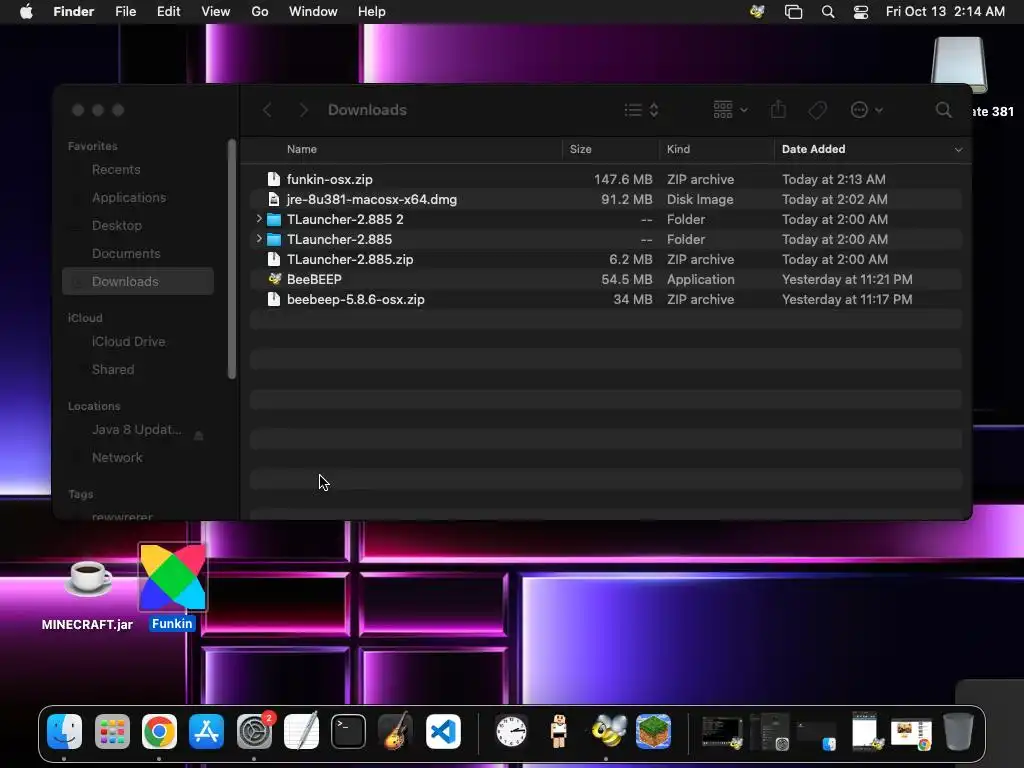Open System Settings from the Dock
1024x768 pixels.
coord(254,731)
